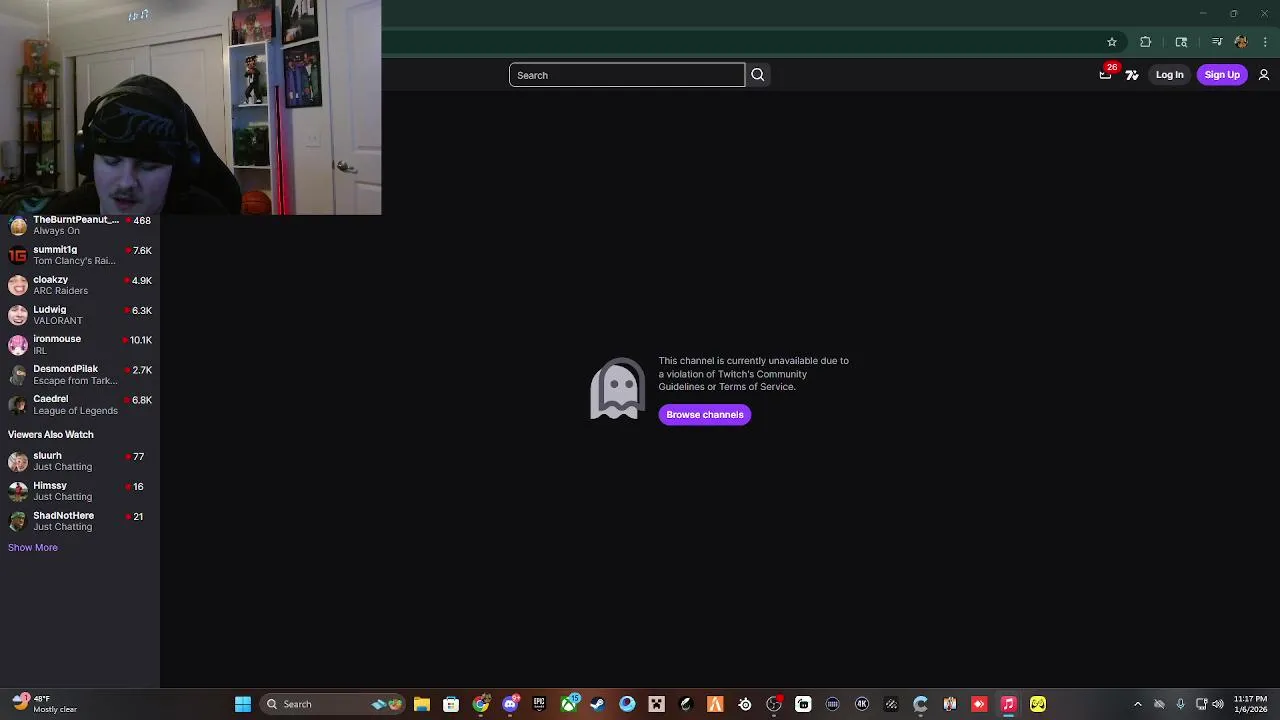Click the Sign Up button
Image resolution: width=1280 pixels, height=720 pixels.
(x=1222, y=75)
